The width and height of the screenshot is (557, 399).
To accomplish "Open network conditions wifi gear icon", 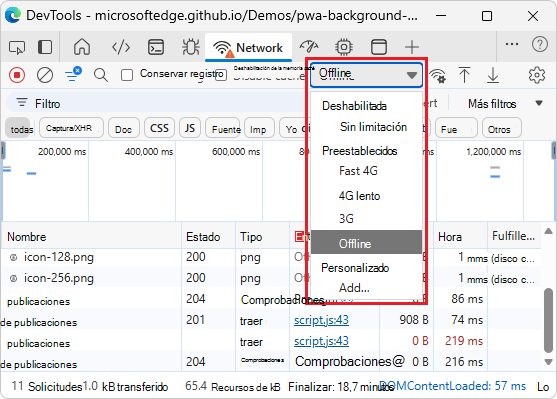I will pyautogui.click(x=437, y=75).
